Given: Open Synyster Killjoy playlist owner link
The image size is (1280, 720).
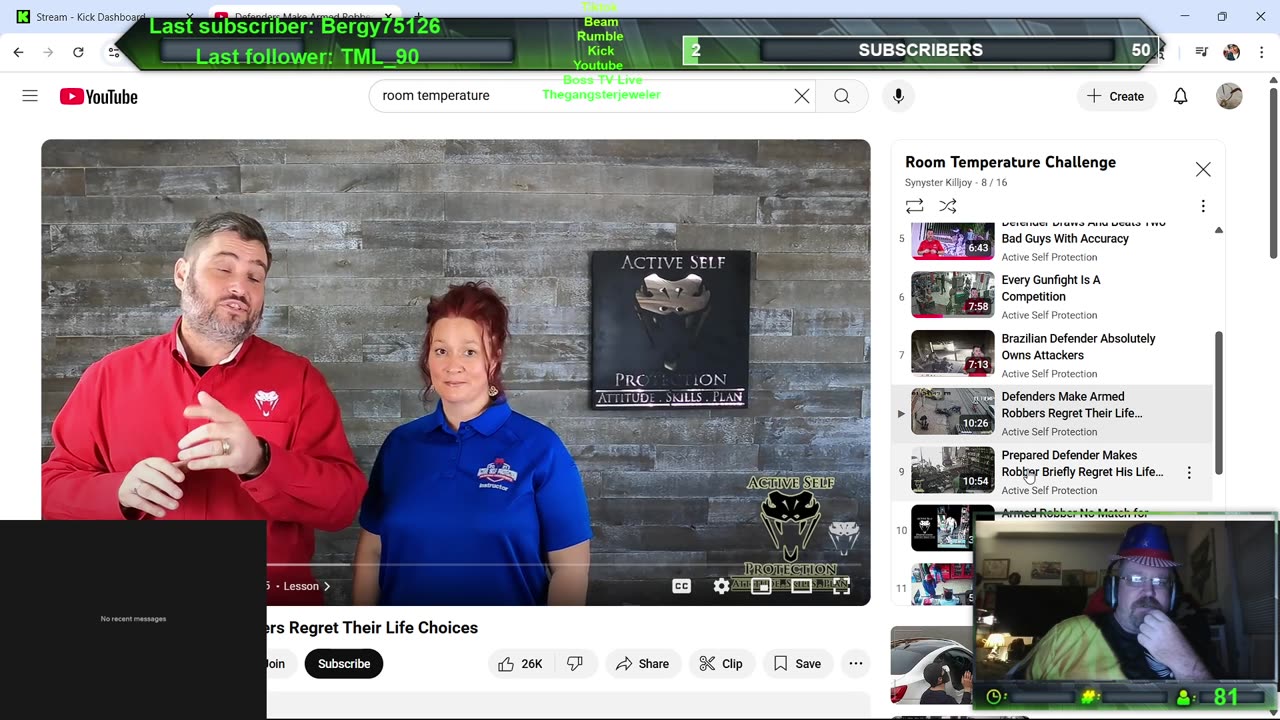Looking at the screenshot, I should [x=938, y=183].
